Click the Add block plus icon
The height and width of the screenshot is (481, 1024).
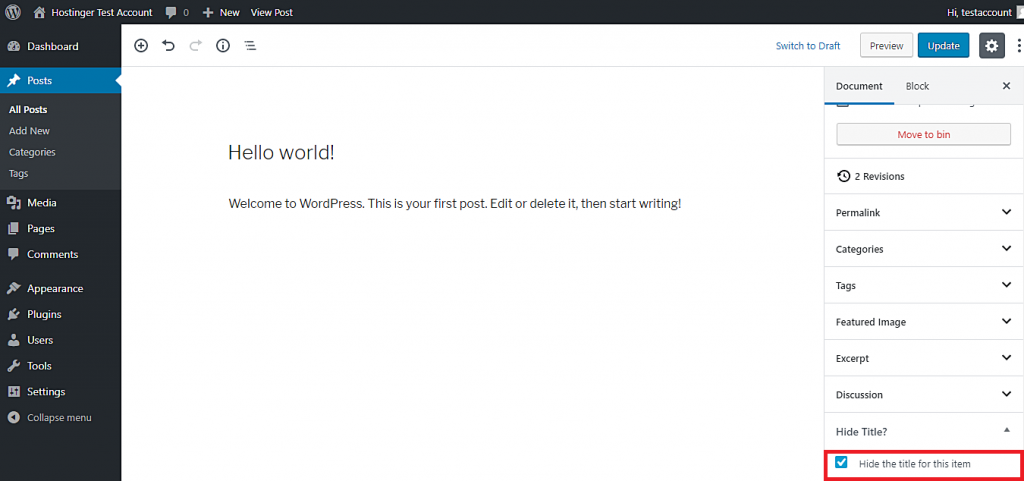point(141,46)
